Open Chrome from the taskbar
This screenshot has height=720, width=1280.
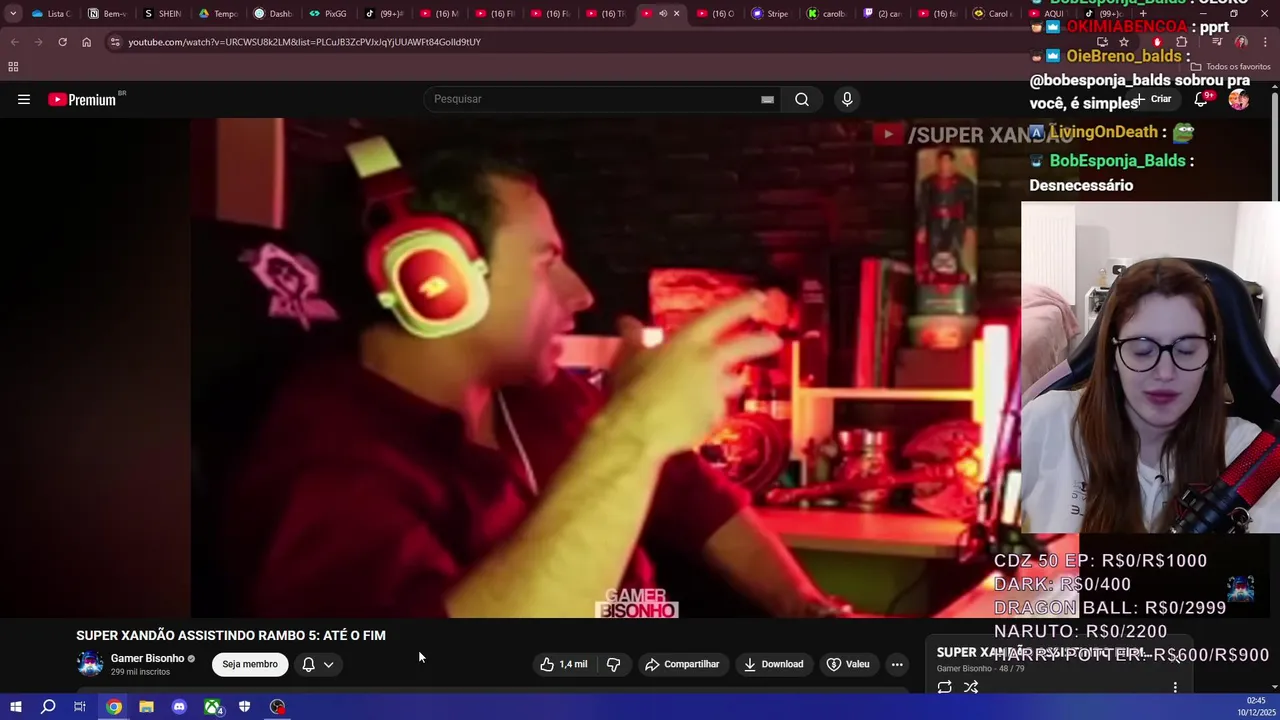[114, 707]
